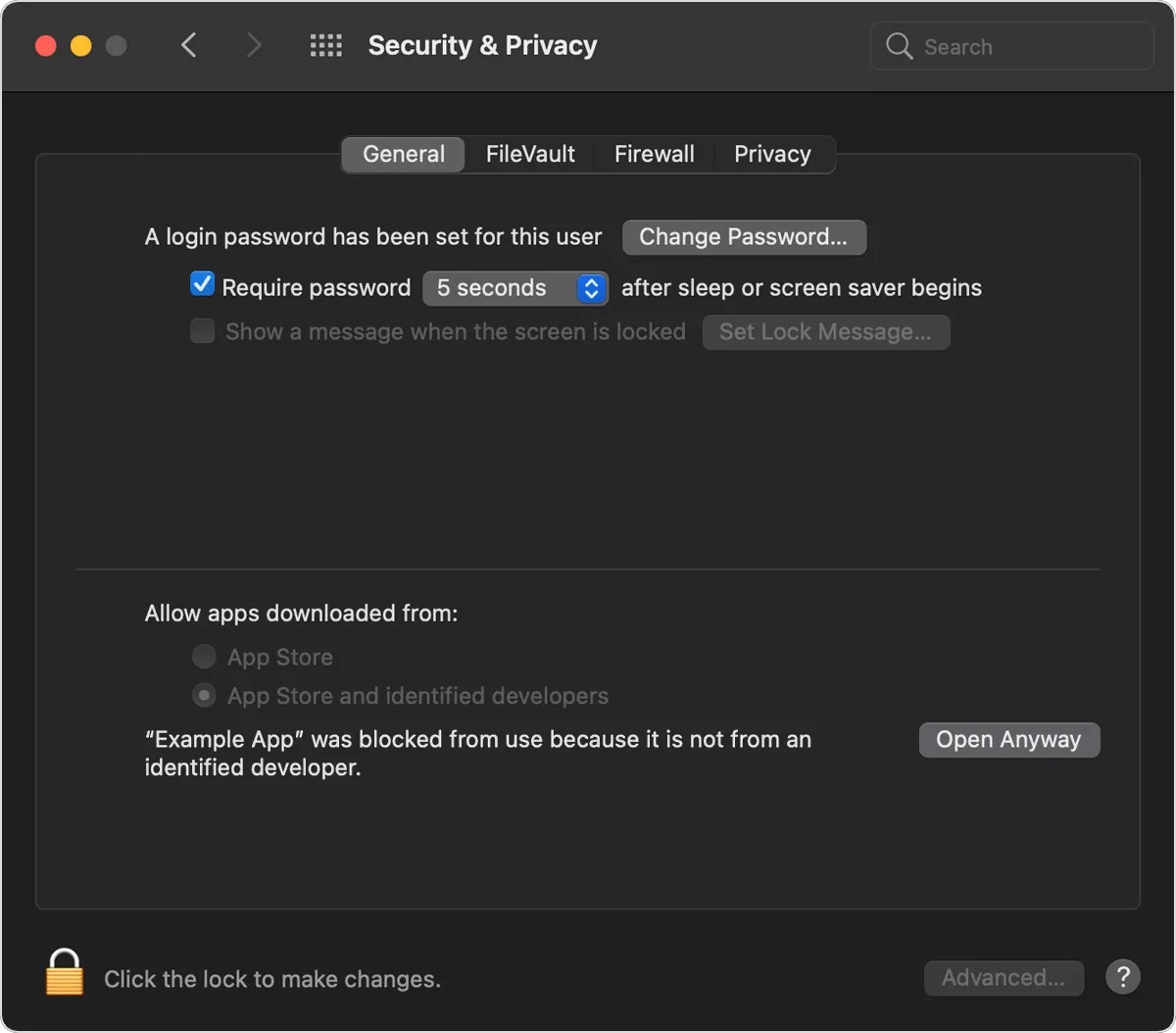Select the App Store radio button
This screenshot has height=1033, width=1176.
pyautogui.click(x=203, y=657)
